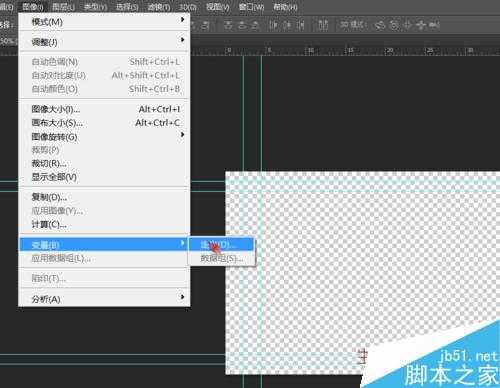The width and height of the screenshot is (500, 388).
Task: Click the distribute left edges icon
Action: [274, 25]
